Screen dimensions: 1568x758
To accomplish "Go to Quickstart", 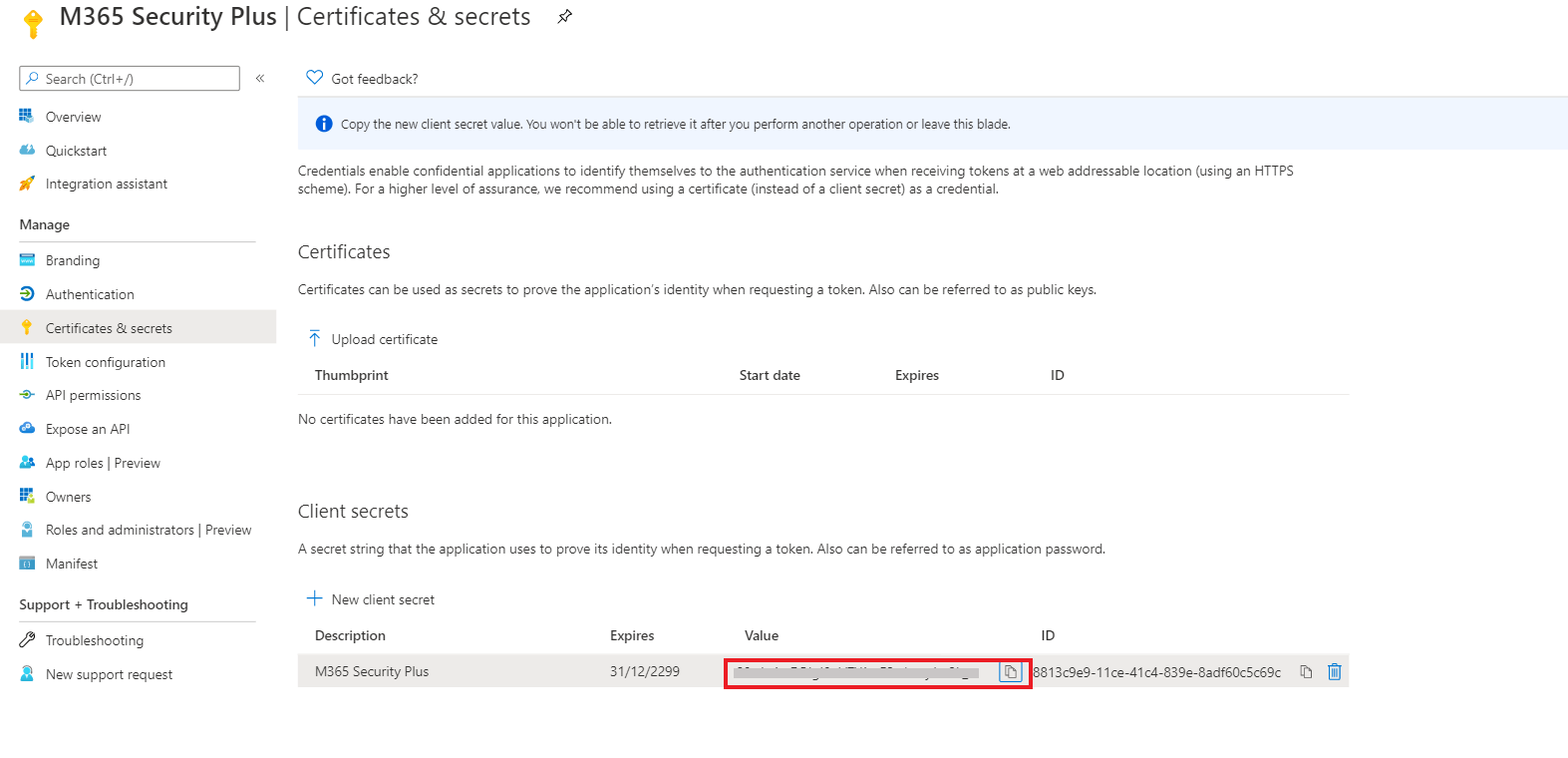I will click(x=76, y=151).
